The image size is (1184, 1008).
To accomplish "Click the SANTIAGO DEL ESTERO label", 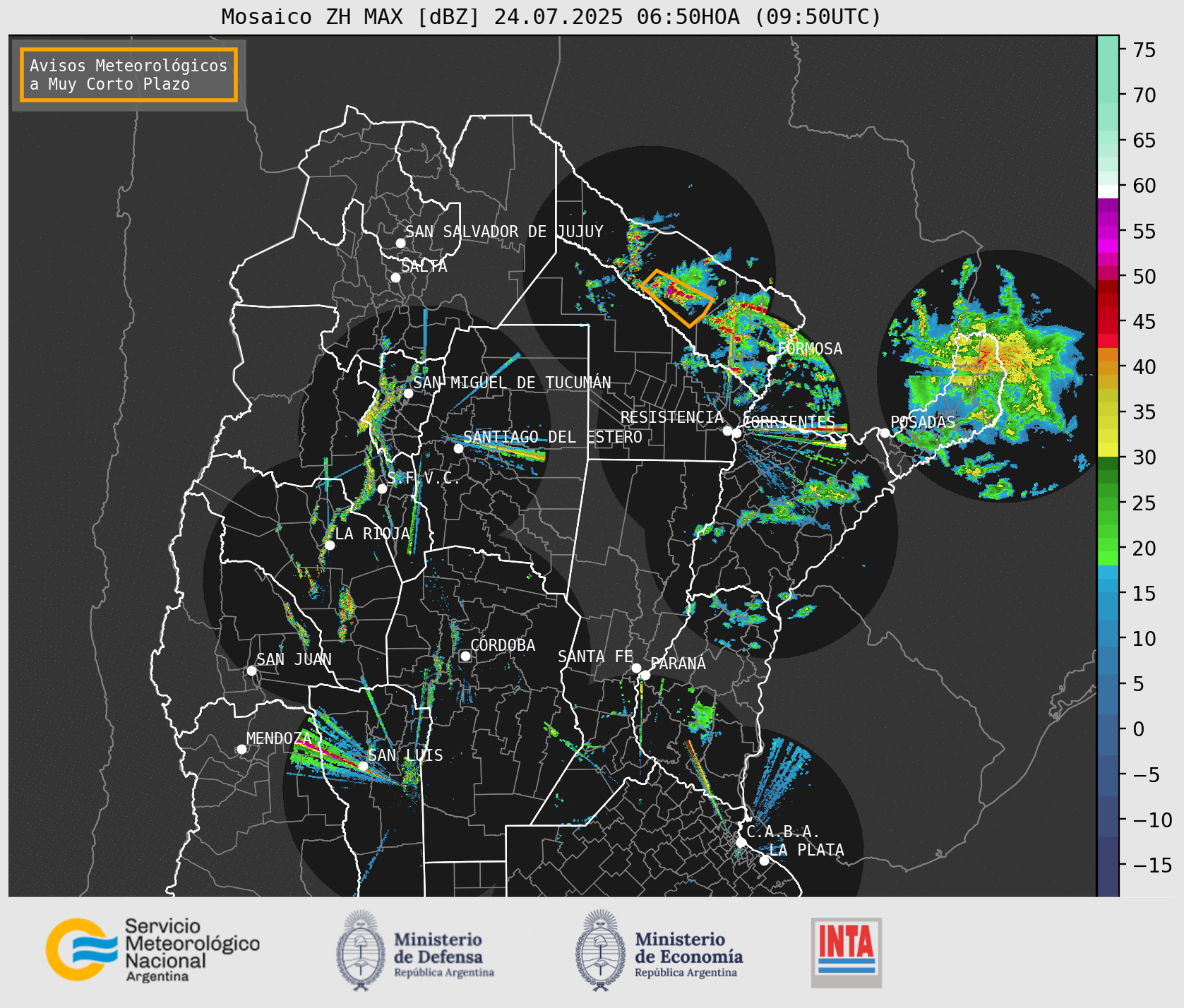I will pos(553,437).
